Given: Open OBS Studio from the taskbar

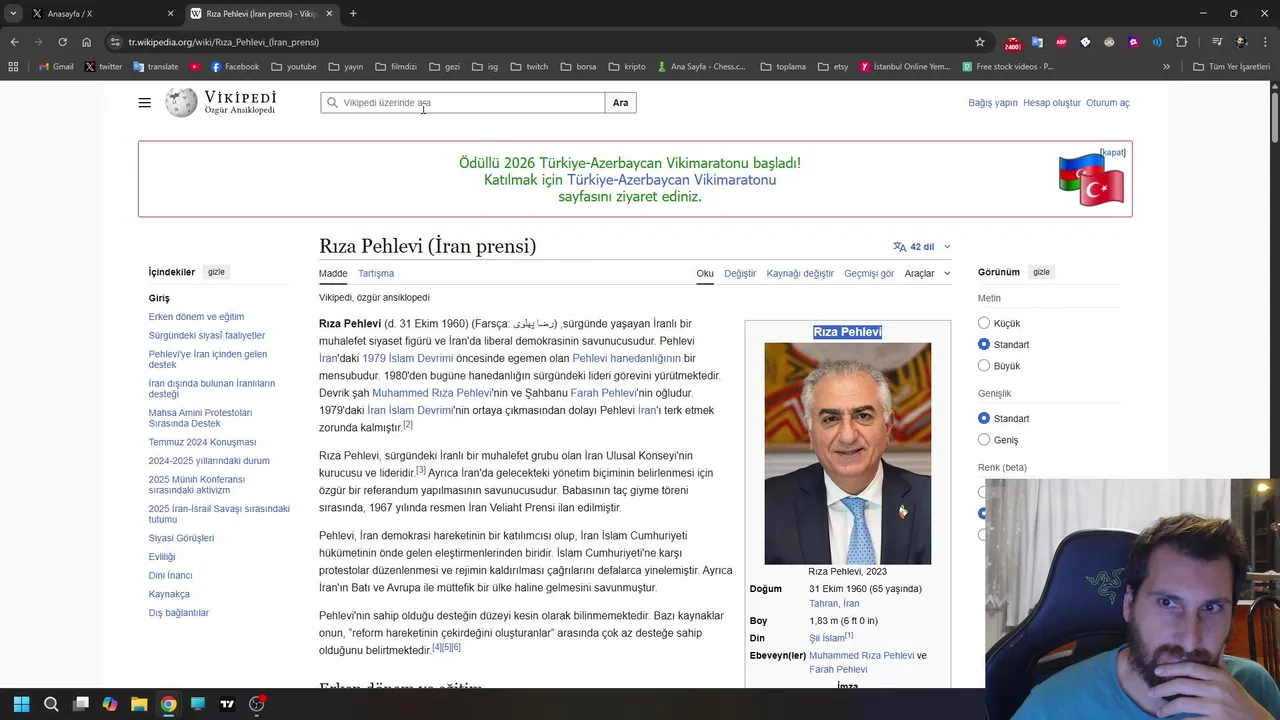Looking at the screenshot, I should click(x=257, y=704).
